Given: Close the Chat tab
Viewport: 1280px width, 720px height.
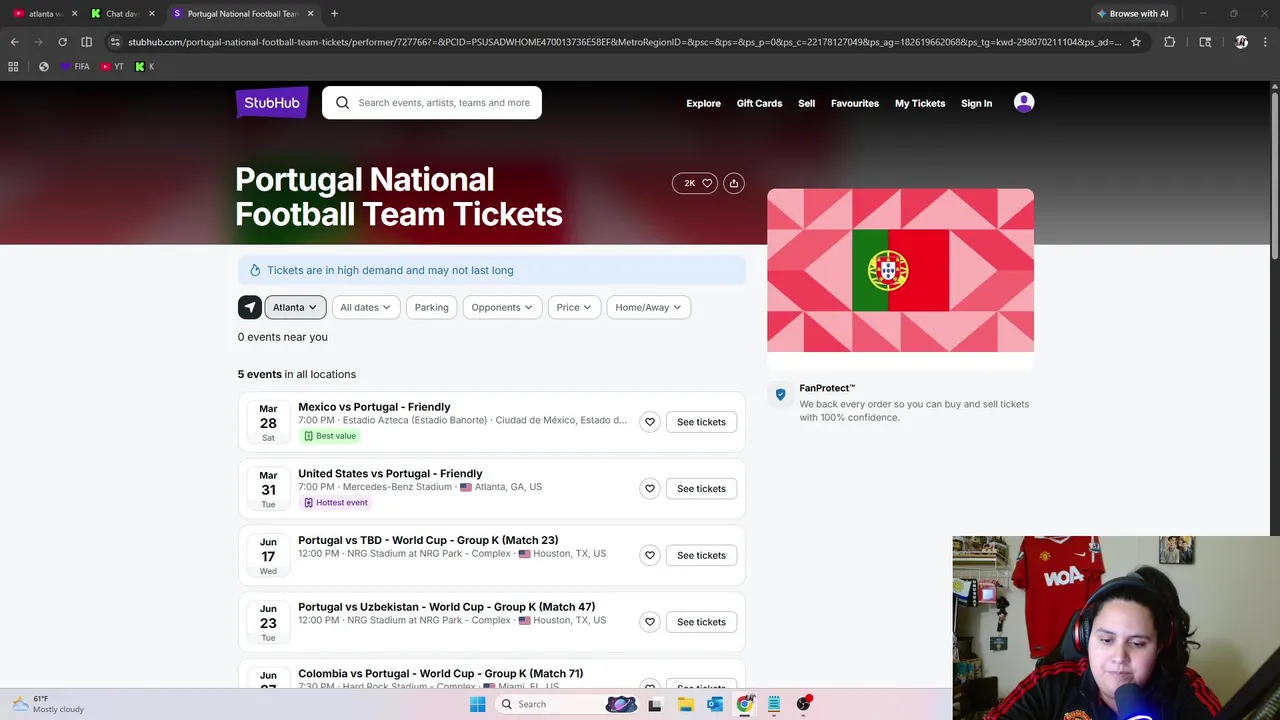Looking at the screenshot, I should (152, 13).
